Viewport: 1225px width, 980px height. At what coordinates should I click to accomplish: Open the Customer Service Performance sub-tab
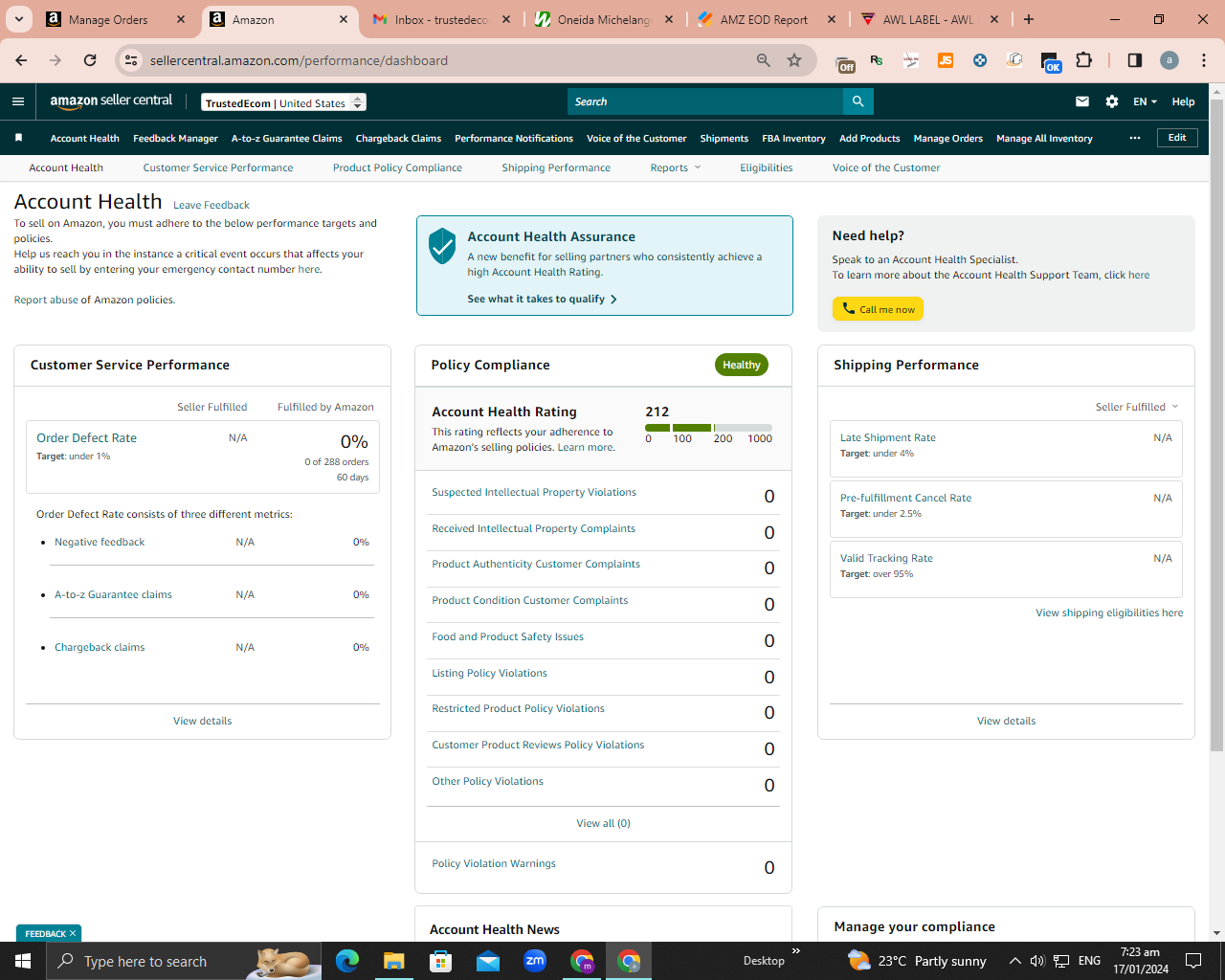tap(218, 167)
